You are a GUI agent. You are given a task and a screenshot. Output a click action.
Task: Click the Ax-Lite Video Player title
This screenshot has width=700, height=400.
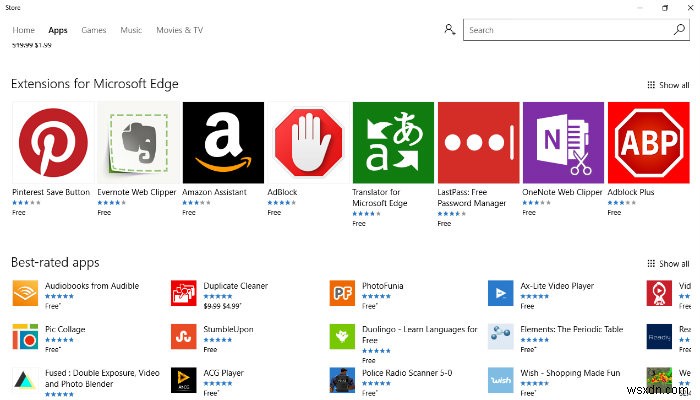557,286
